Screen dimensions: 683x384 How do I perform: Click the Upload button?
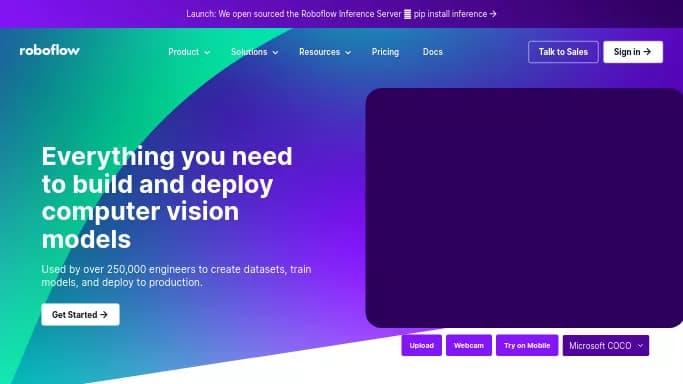[422, 345]
